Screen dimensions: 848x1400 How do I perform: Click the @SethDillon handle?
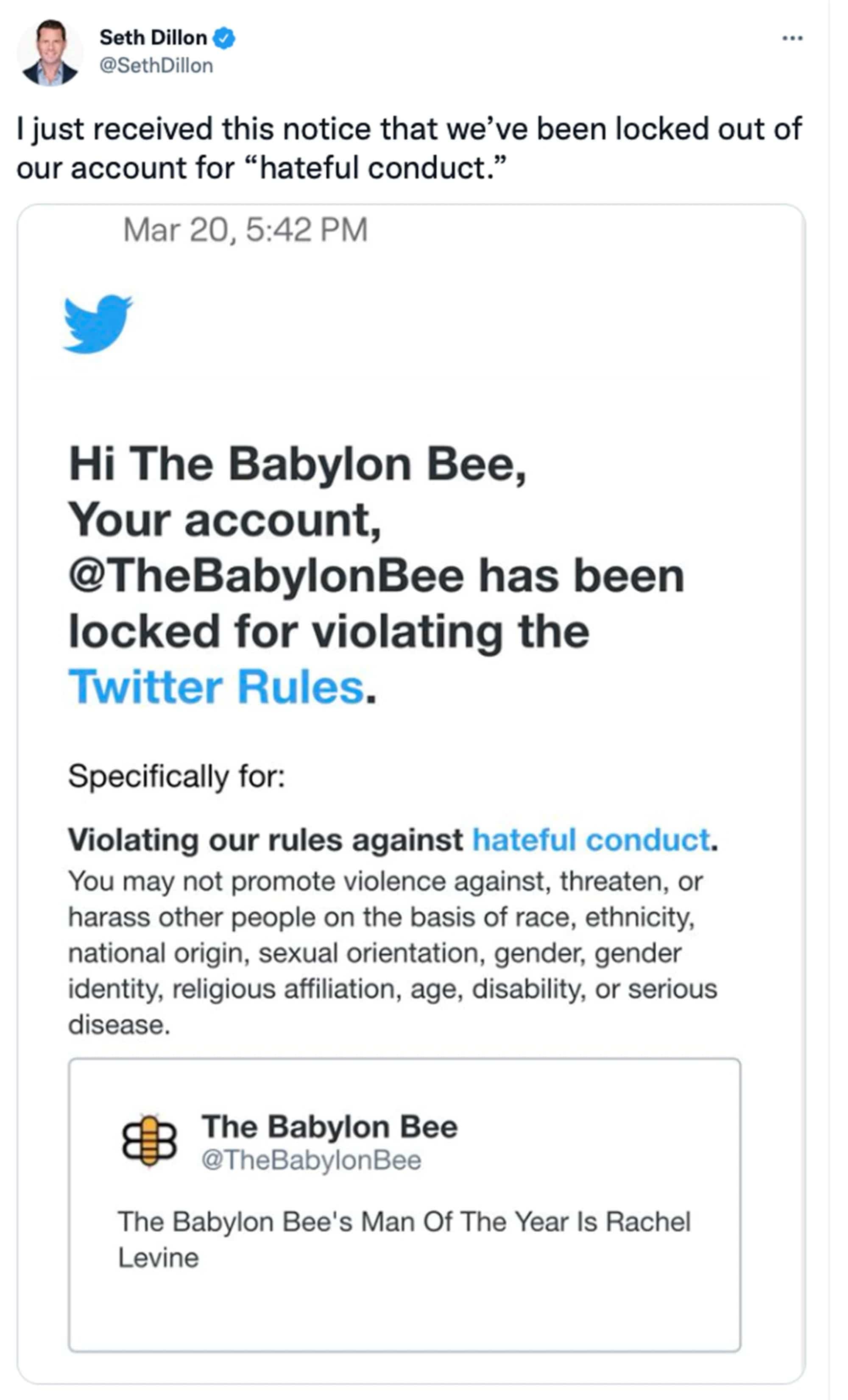156,65
